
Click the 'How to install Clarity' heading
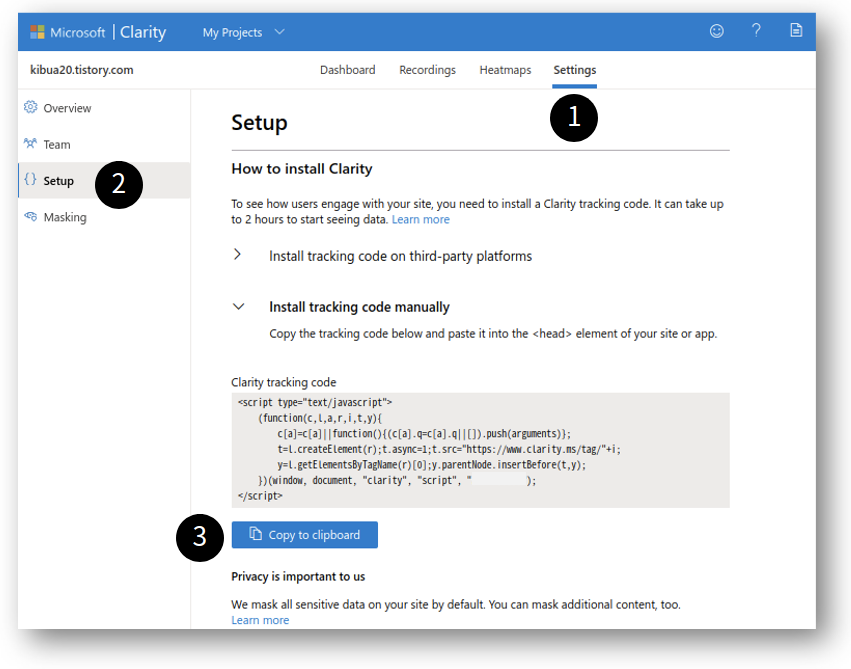tap(302, 169)
